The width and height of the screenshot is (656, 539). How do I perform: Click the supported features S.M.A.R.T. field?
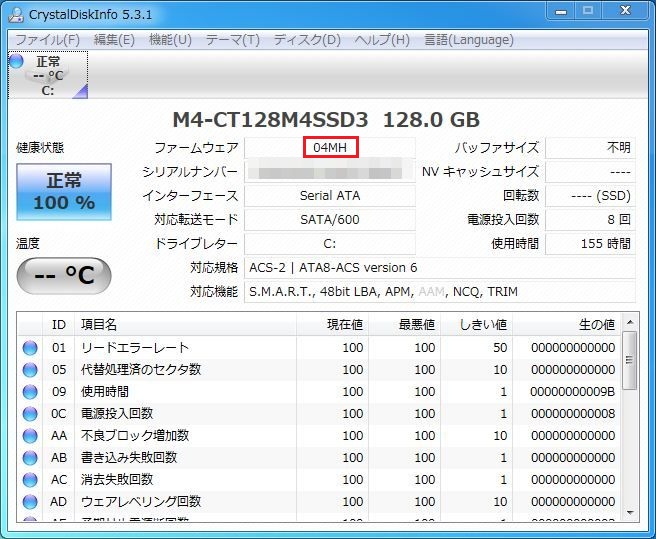[440, 292]
